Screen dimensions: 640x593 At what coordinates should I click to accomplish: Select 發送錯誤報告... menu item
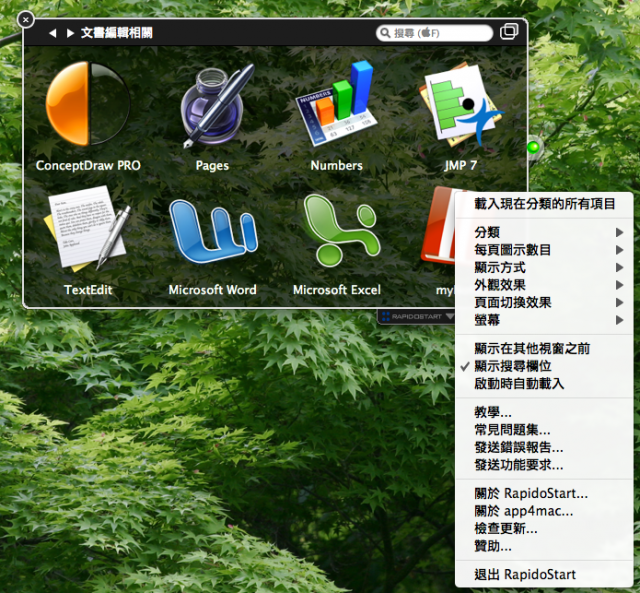(x=544, y=447)
